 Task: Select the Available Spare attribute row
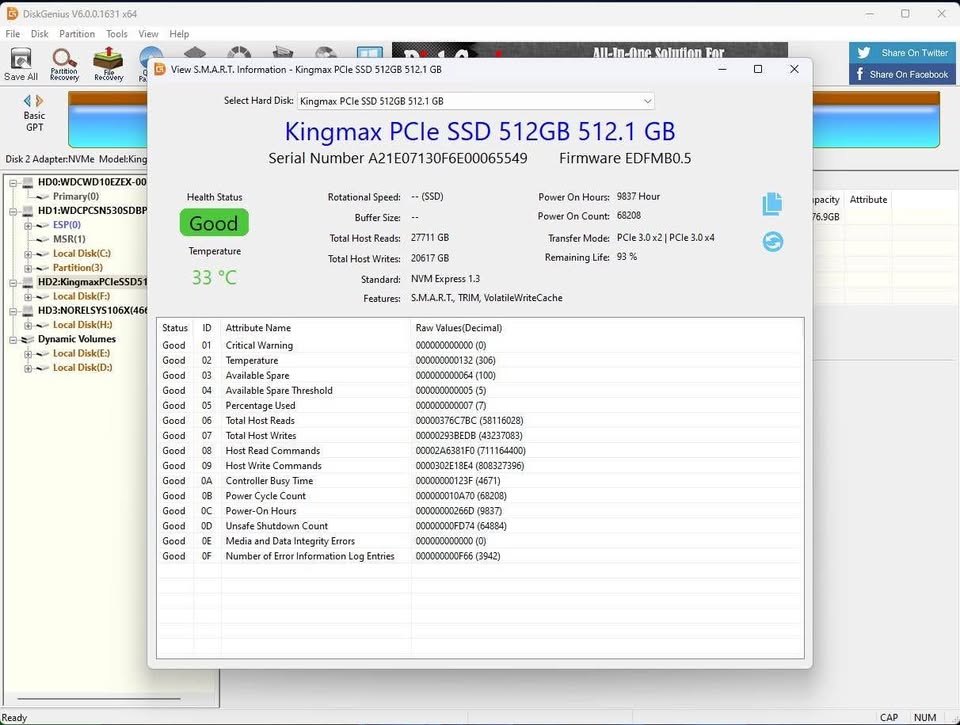pyautogui.click(x=480, y=375)
